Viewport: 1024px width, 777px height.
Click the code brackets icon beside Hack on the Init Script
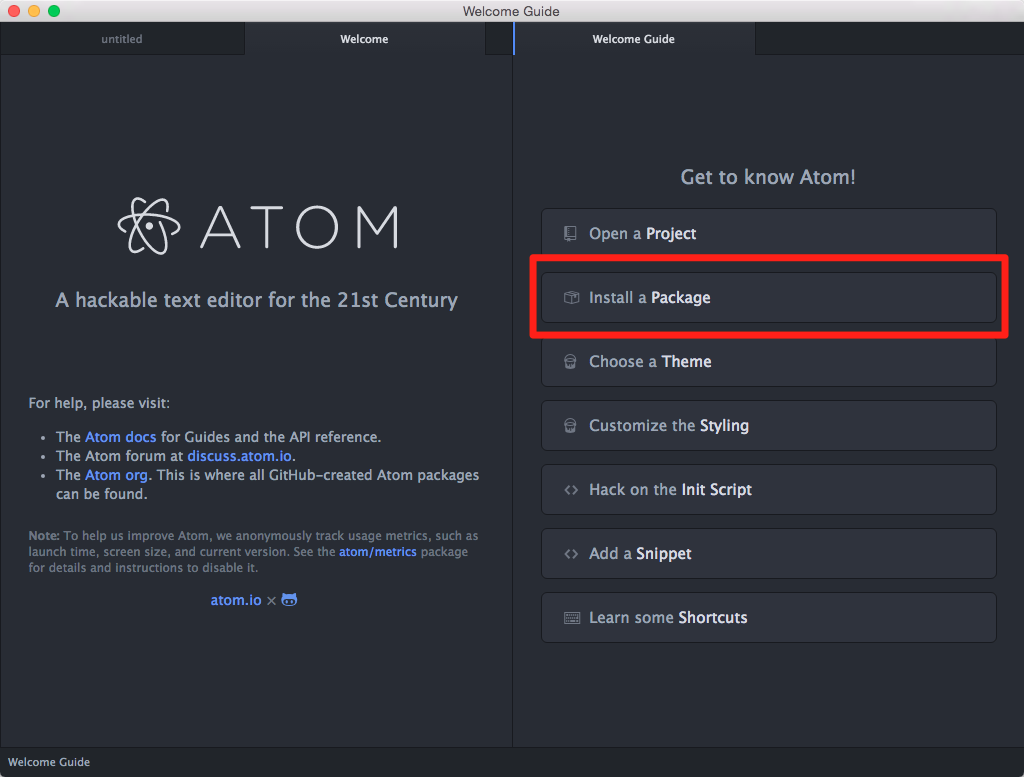[x=571, y=490]
